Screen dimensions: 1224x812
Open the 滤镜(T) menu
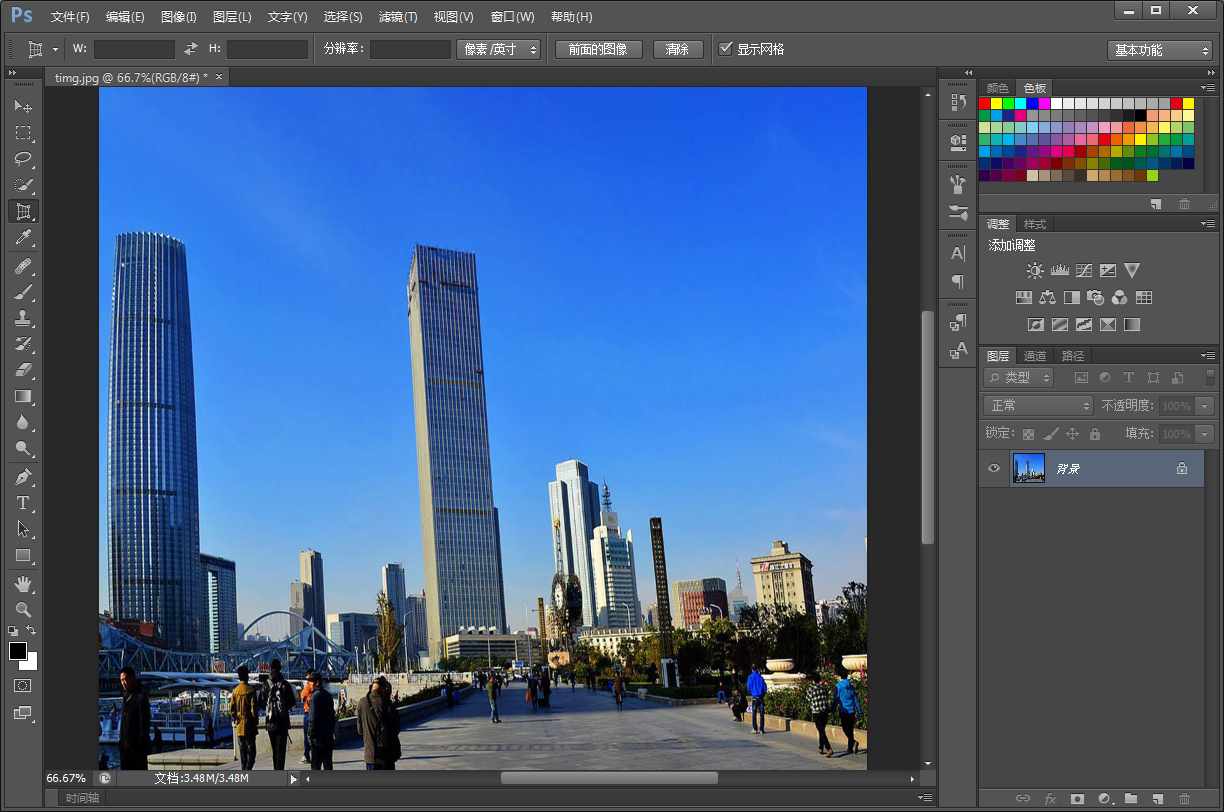397,17
